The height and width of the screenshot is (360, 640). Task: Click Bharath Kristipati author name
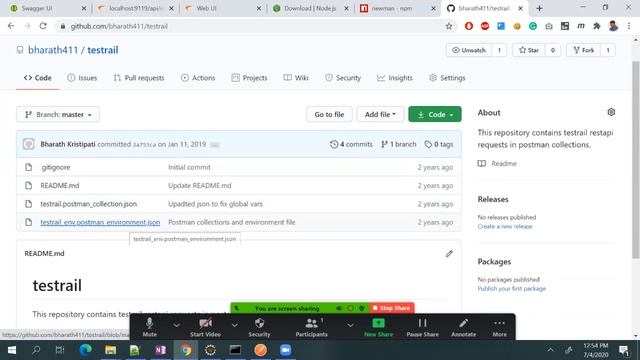[68, 144]
